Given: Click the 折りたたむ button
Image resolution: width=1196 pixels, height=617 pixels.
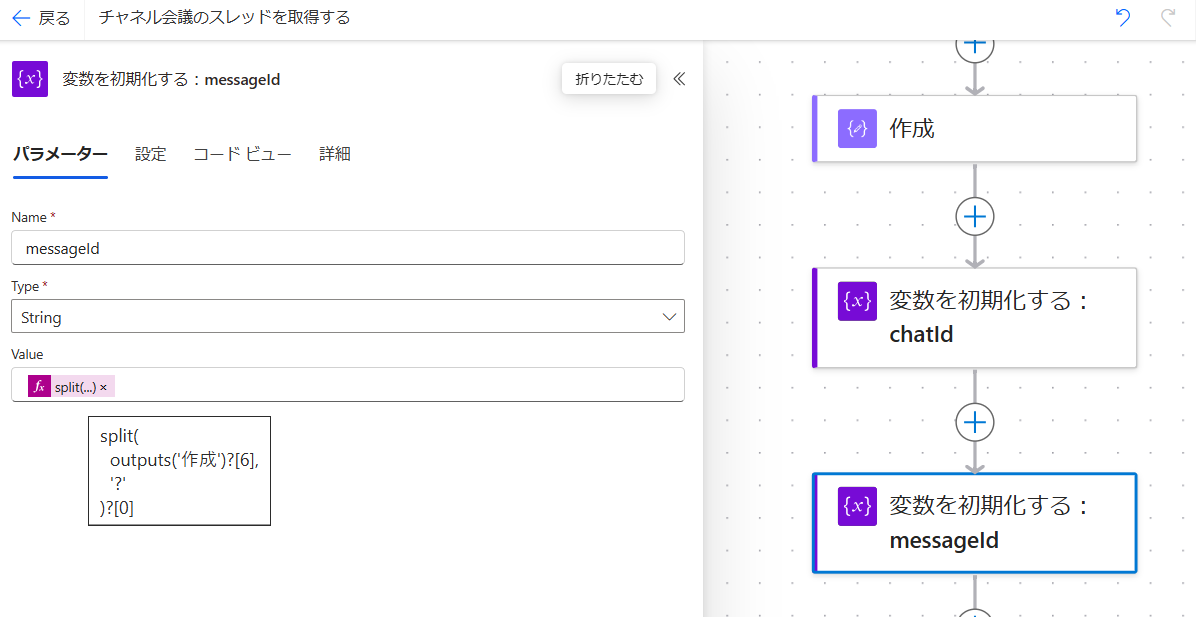Looking at the screenshot, I should point(609,79).
